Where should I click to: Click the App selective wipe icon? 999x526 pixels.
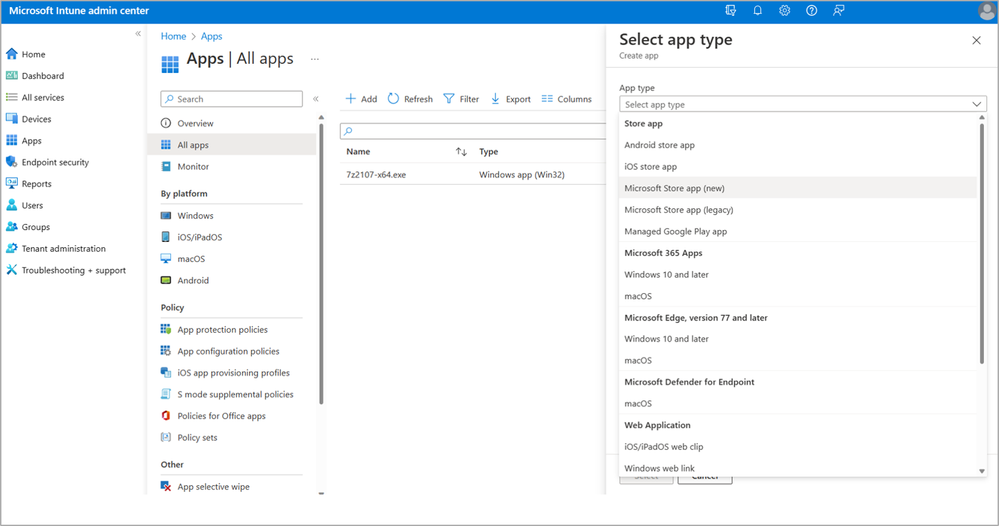166,487
